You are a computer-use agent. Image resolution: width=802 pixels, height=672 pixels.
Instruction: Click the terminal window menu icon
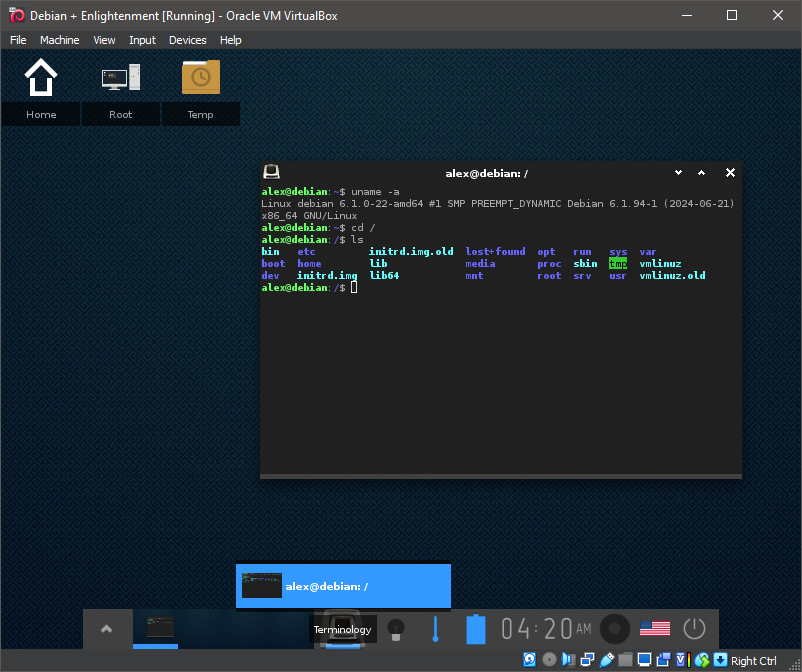[271, 172]
